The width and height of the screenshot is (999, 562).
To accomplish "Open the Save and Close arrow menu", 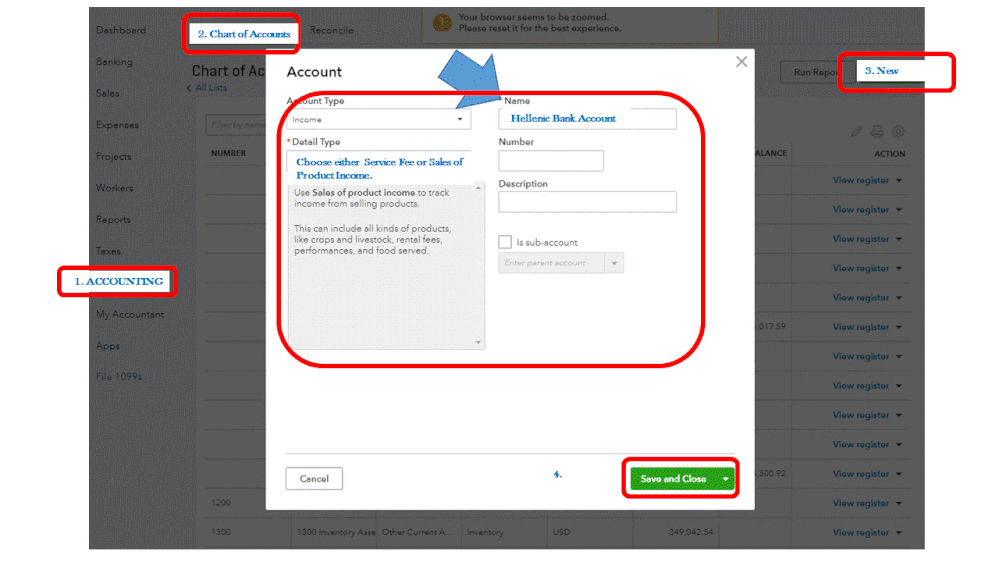I will [x=725, y=479].
